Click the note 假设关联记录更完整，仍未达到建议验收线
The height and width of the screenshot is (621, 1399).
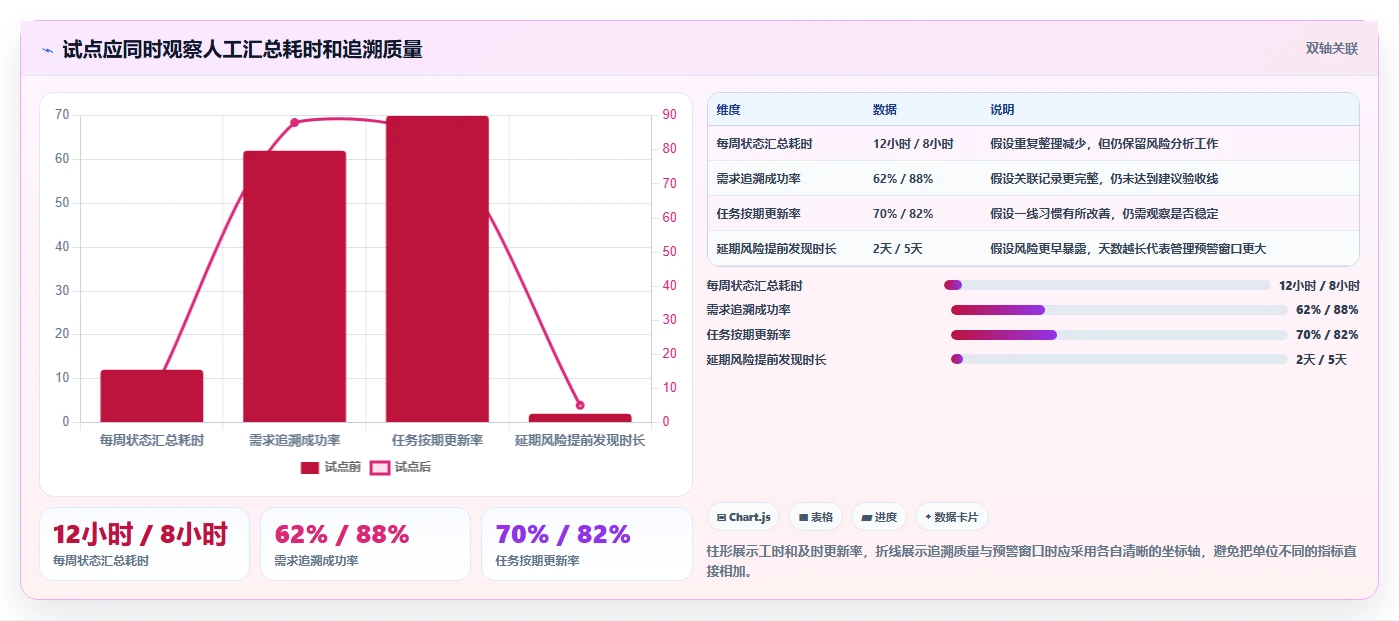pos(1104,179)
